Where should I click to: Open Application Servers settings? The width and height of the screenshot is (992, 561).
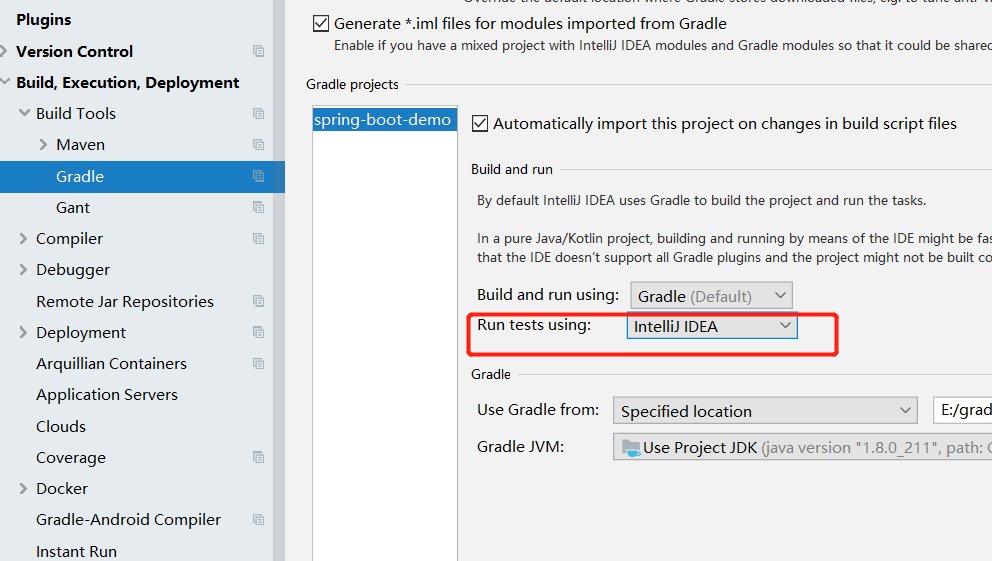pyautogui.click(x=107, y=395)
